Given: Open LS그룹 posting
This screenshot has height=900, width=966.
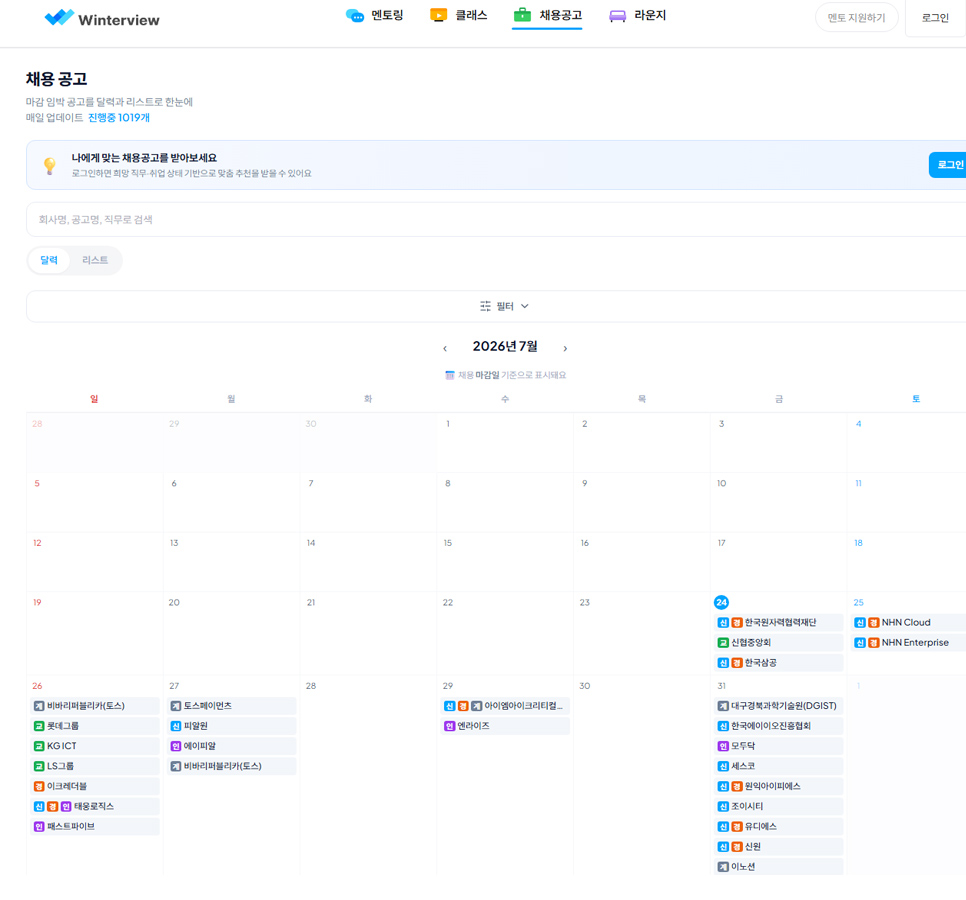Looking at the screenshot, I should click(95, 766).
